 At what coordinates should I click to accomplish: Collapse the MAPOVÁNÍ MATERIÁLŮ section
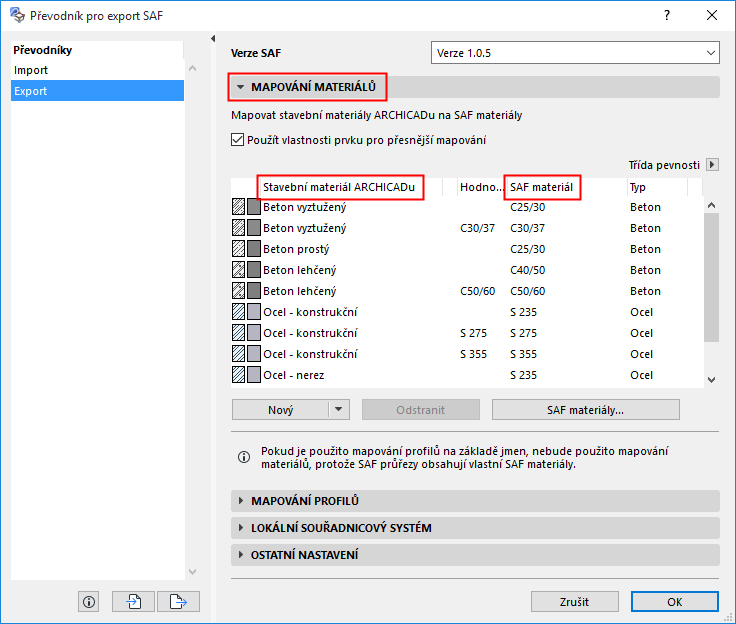[240, 87]
